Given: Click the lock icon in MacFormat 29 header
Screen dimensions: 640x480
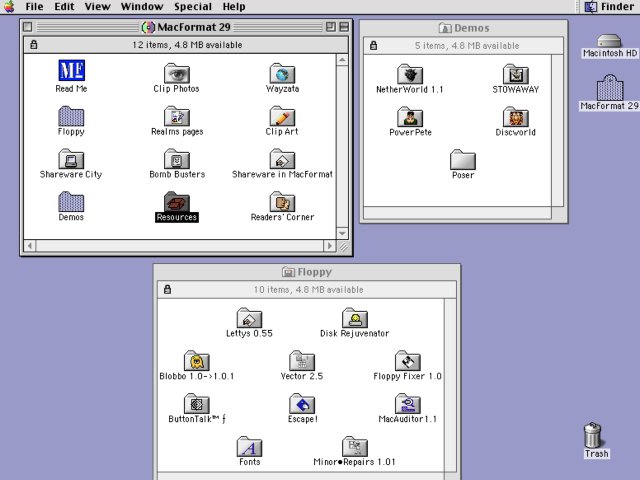Looking at the screenshot, I should (34, 44).
